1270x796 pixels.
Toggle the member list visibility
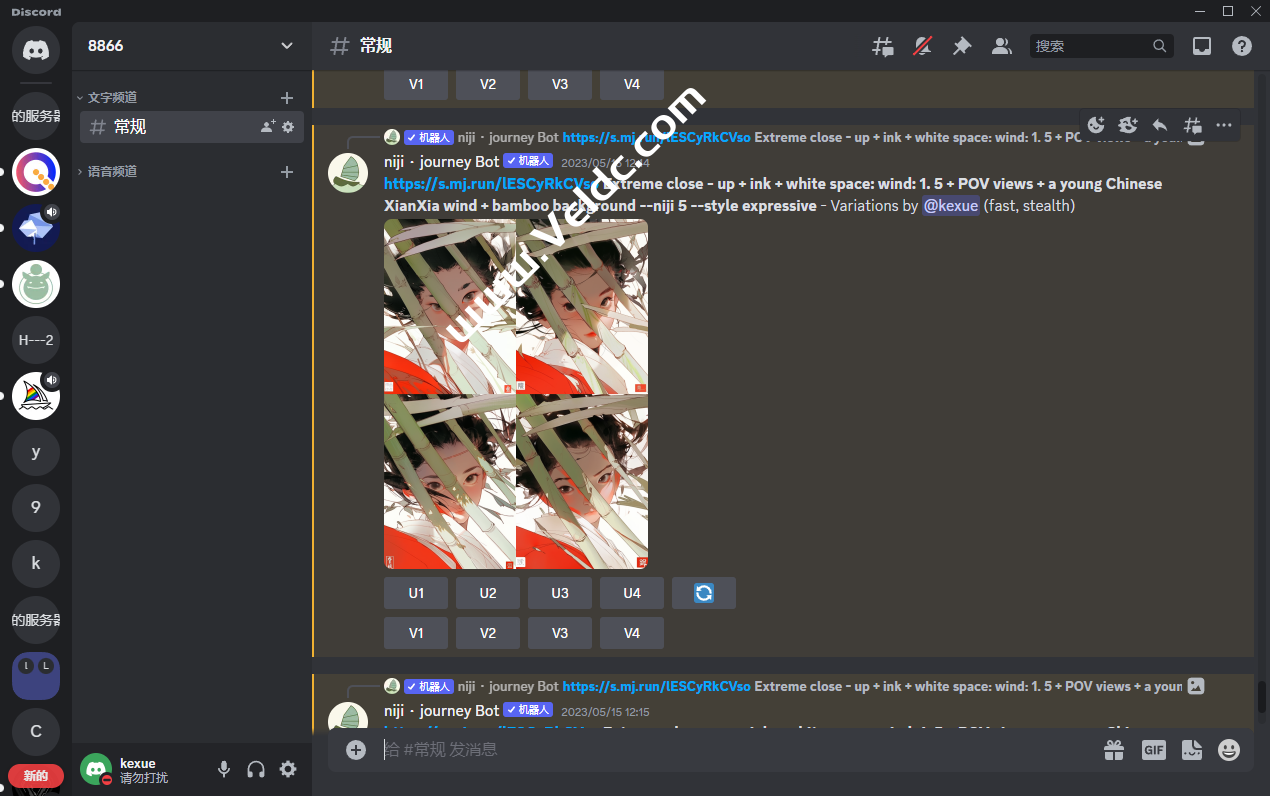click(1001, 46)
